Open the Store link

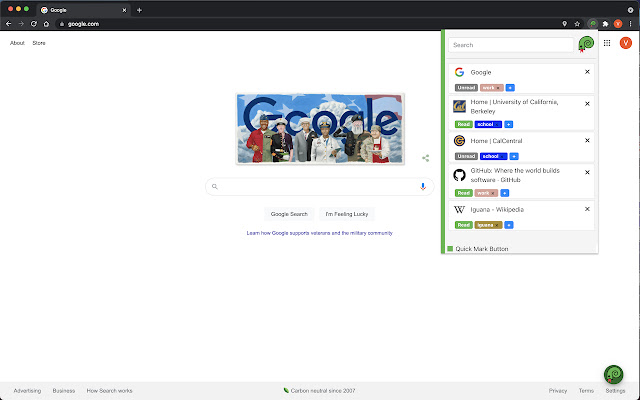pos(39,43)
